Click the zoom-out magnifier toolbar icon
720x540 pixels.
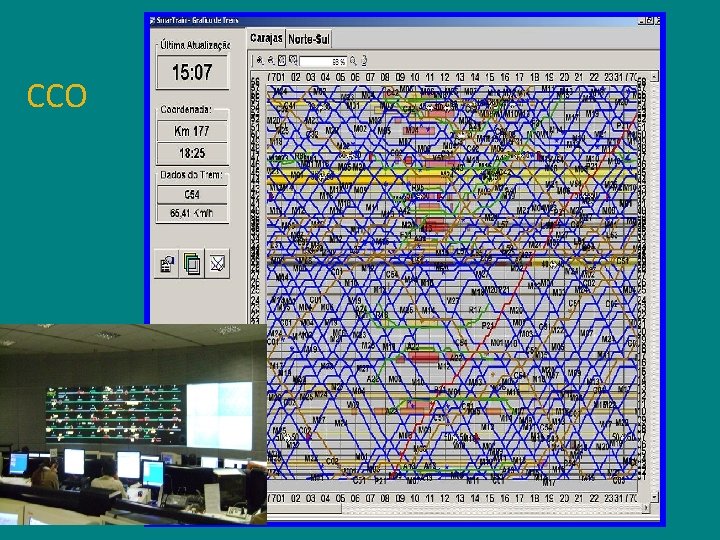point(271,61)
